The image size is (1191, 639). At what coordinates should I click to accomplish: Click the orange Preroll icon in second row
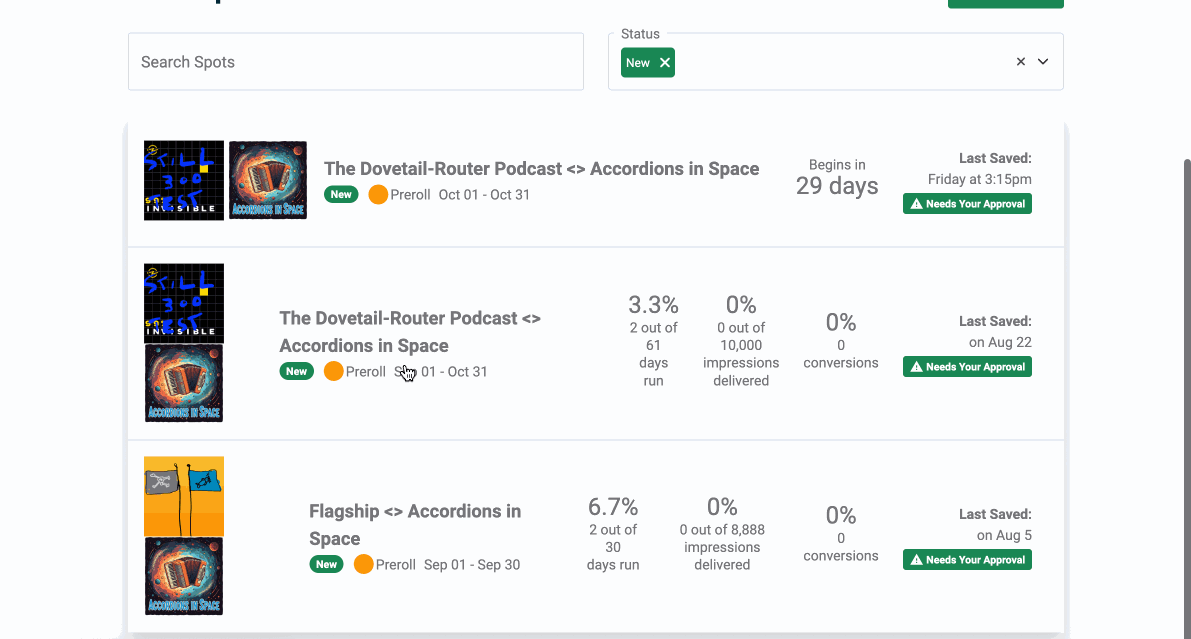pyautogui.click(x=334, y=371)
